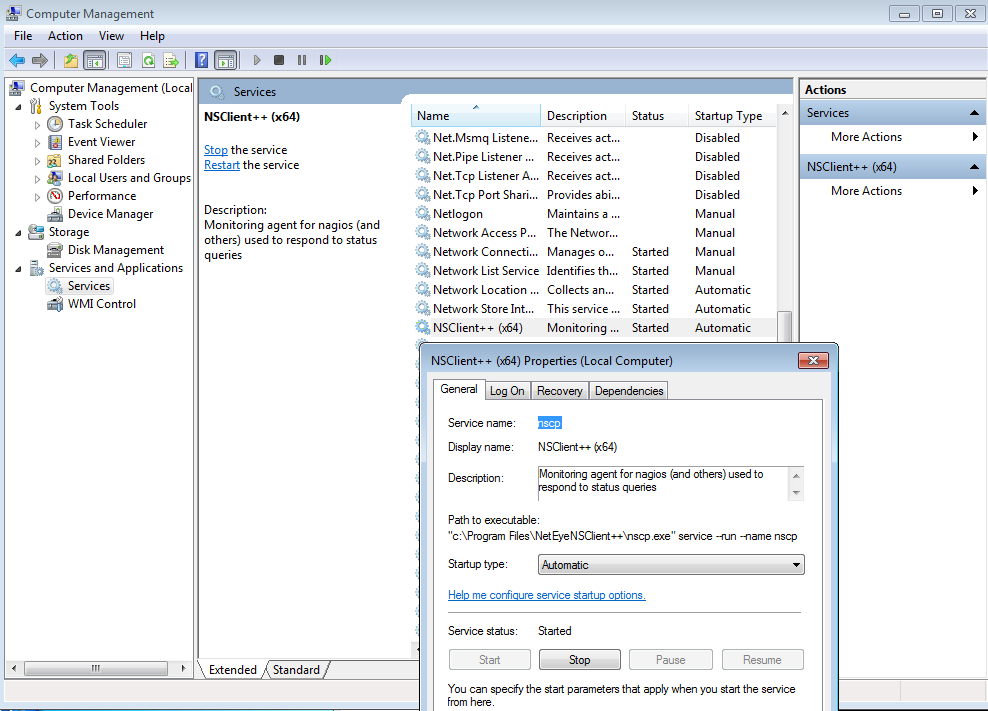Screen dimensions: 988x711
Task: Select the Event Viewer icon
Action: [55, 142]
